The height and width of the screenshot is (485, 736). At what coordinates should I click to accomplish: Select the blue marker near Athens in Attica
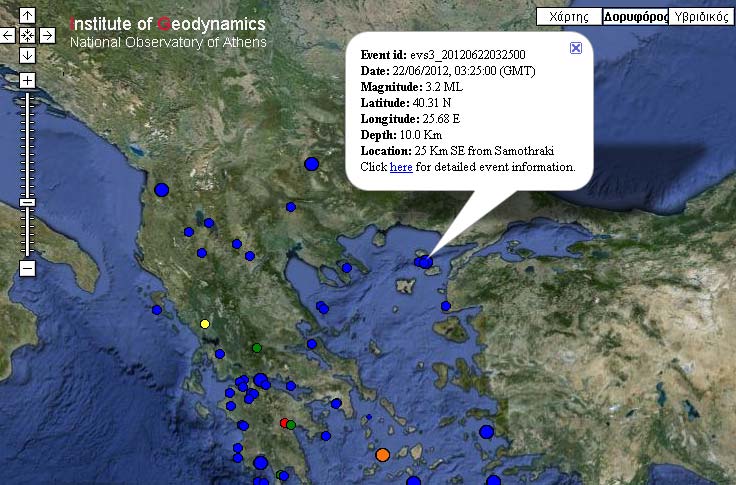coord(336,403)
